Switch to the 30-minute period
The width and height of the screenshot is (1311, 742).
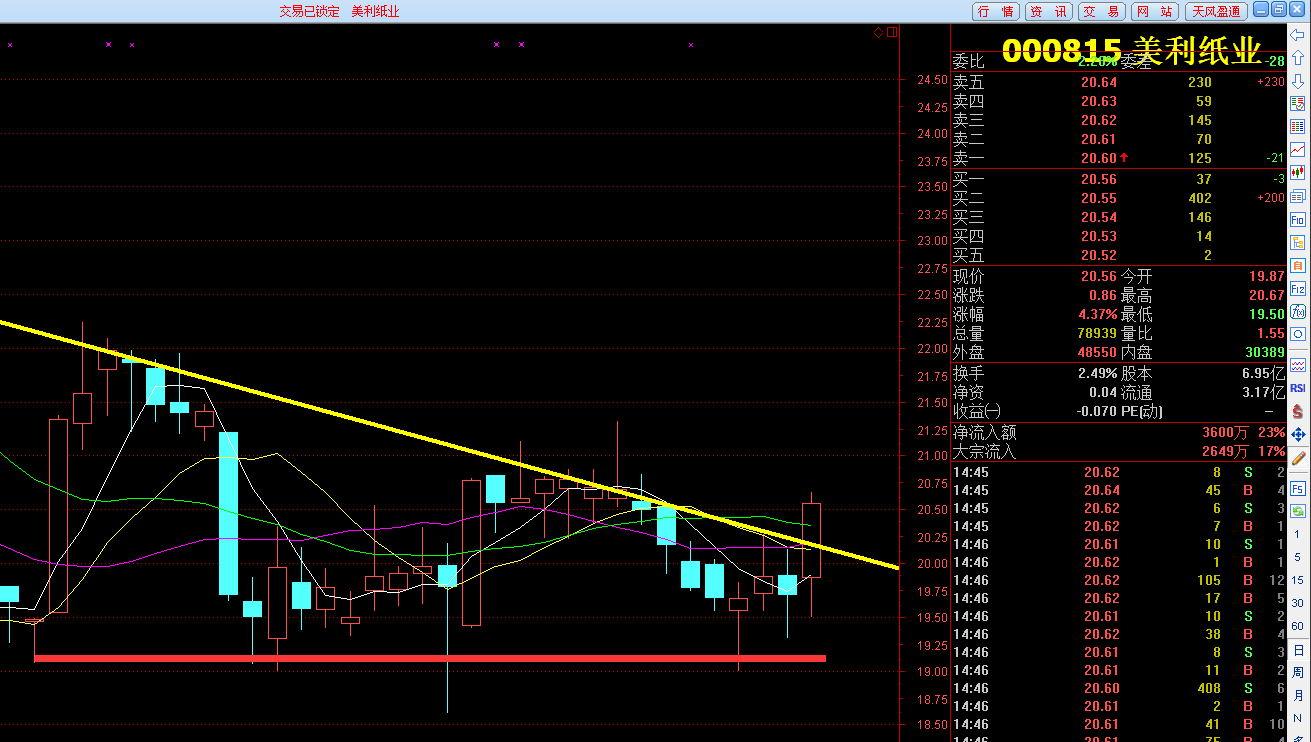coord(1298,604)
